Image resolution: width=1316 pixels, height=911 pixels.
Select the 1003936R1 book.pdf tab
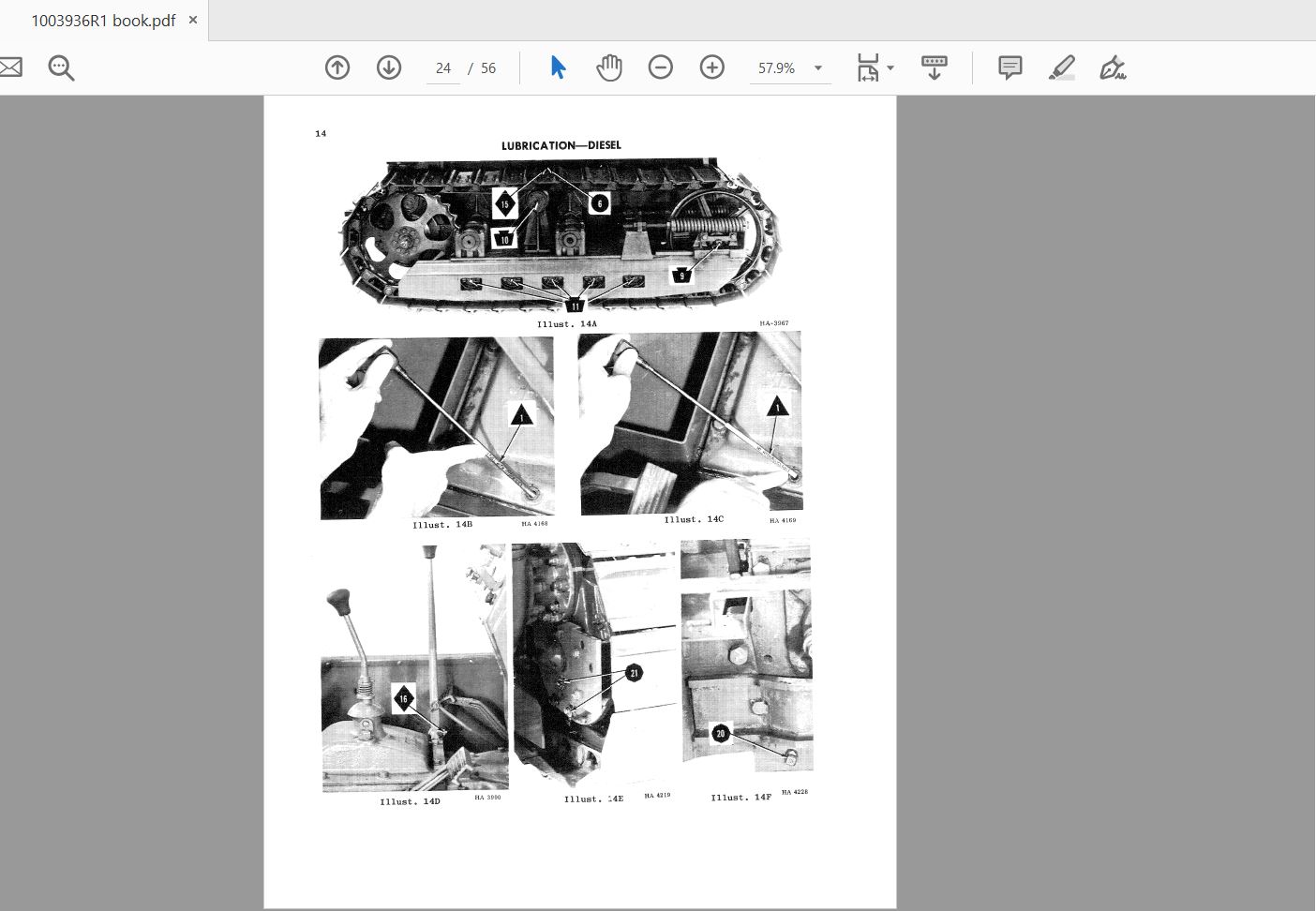(103, 21)
